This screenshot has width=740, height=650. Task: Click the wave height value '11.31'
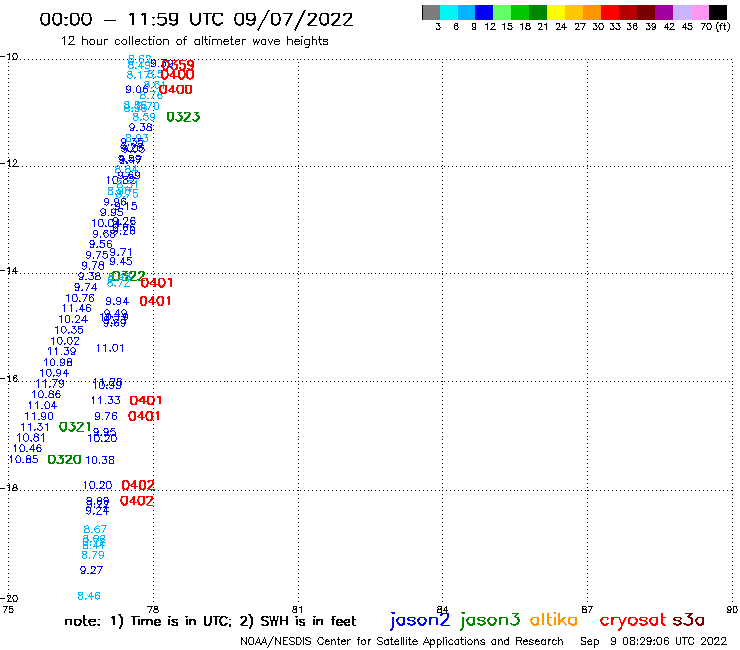(x=35, y=427)
